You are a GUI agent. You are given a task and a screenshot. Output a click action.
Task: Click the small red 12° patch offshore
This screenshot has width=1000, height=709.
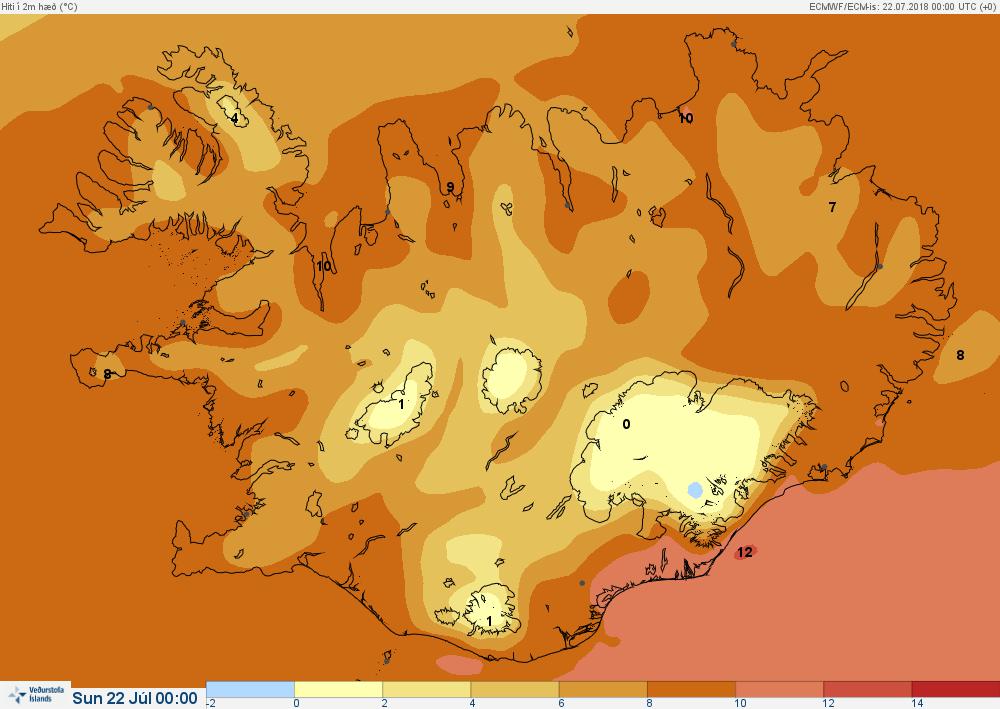point(744,552)
